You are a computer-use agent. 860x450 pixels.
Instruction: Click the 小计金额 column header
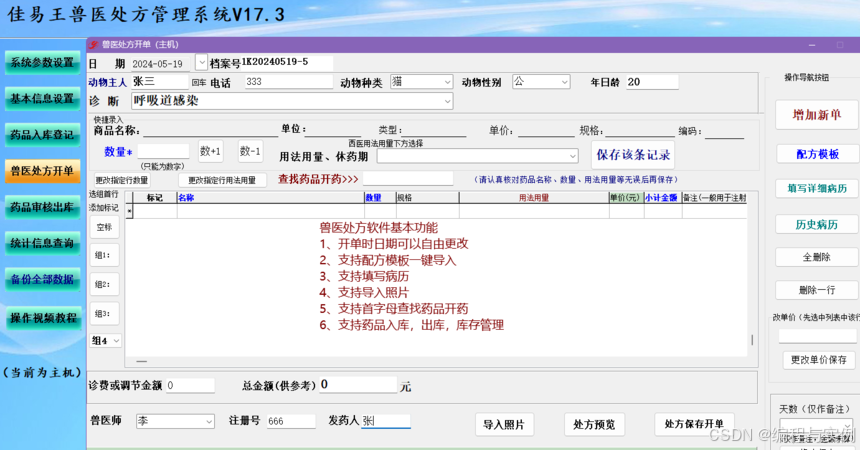click(663, 198)
